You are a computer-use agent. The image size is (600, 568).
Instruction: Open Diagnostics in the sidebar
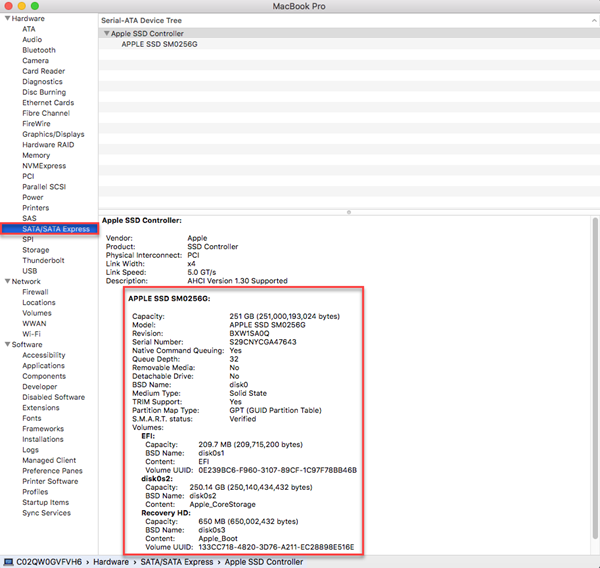point(42,82)
